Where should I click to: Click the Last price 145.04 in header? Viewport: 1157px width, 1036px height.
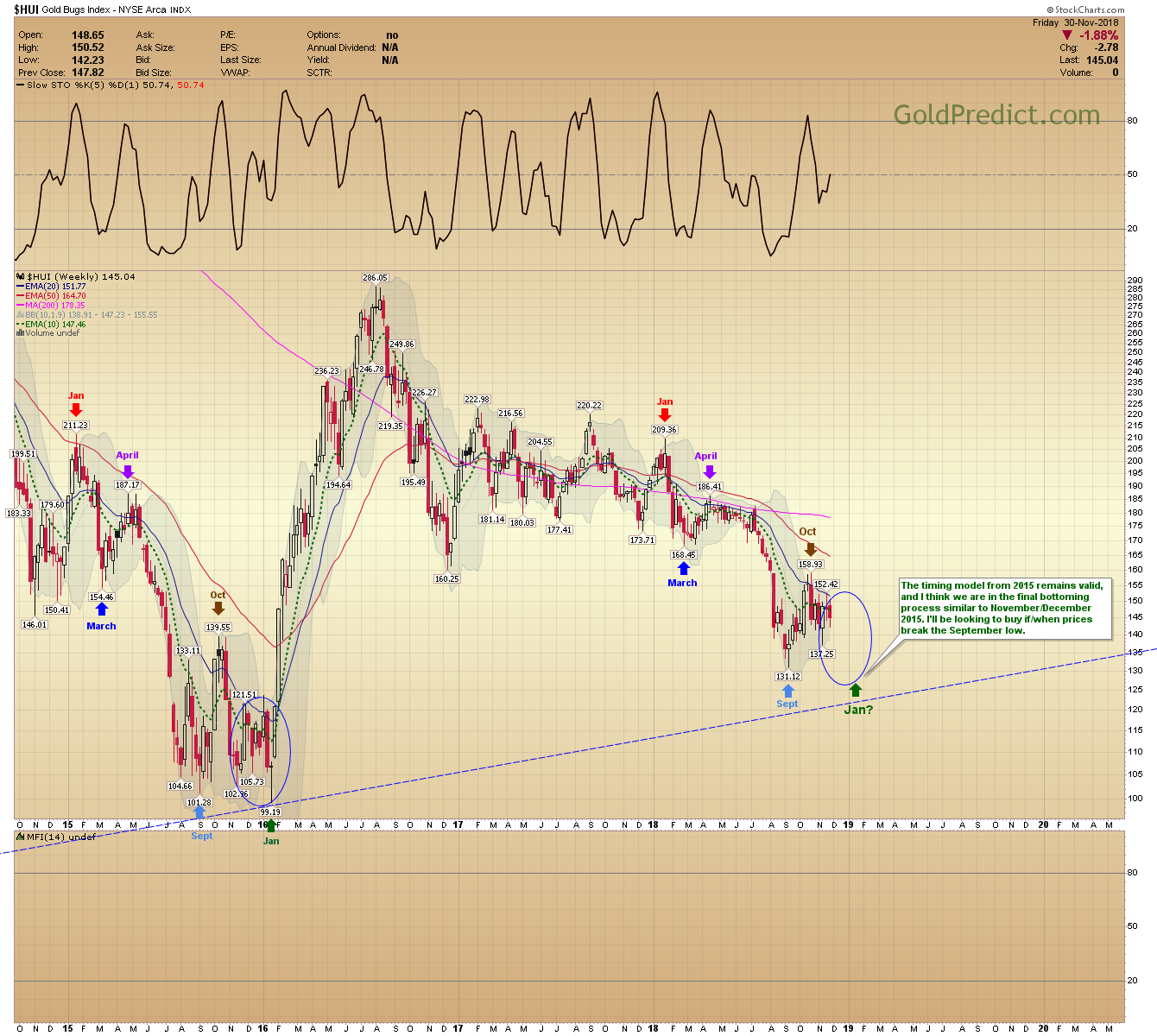point(1102,60)
